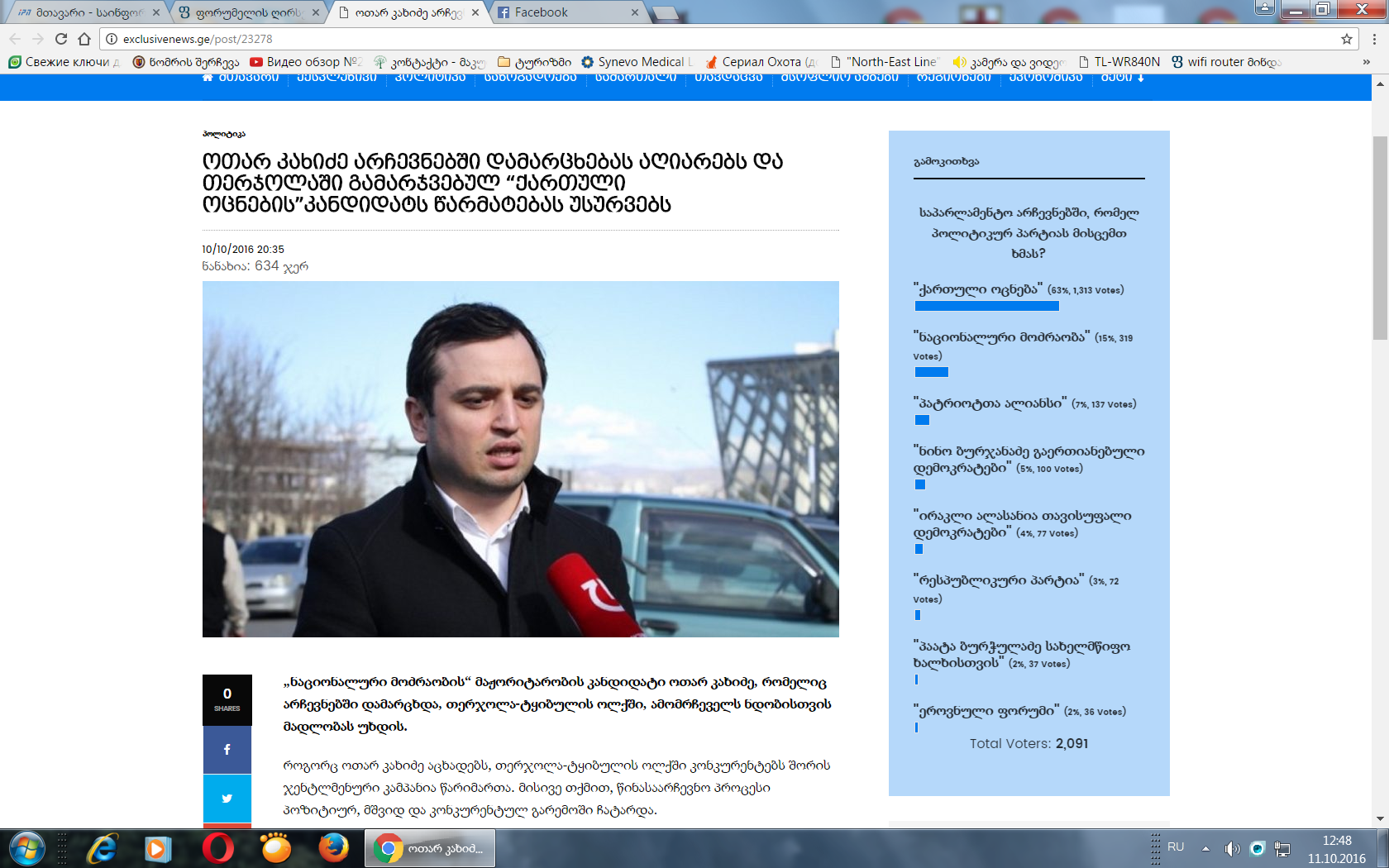The width and height of the screenshot is (1389, 868).
Task: Click the browser forward arrow
Action: click(38, 39)
